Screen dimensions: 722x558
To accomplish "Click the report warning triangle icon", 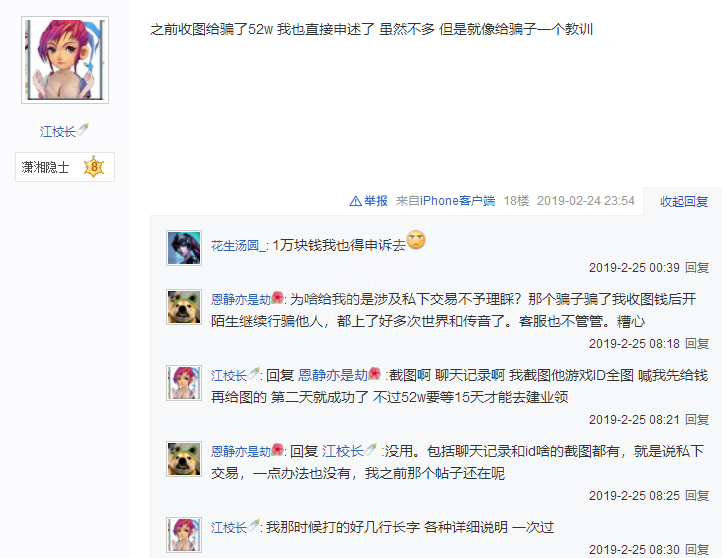I will pyautogui.click(x=355, y=201).
